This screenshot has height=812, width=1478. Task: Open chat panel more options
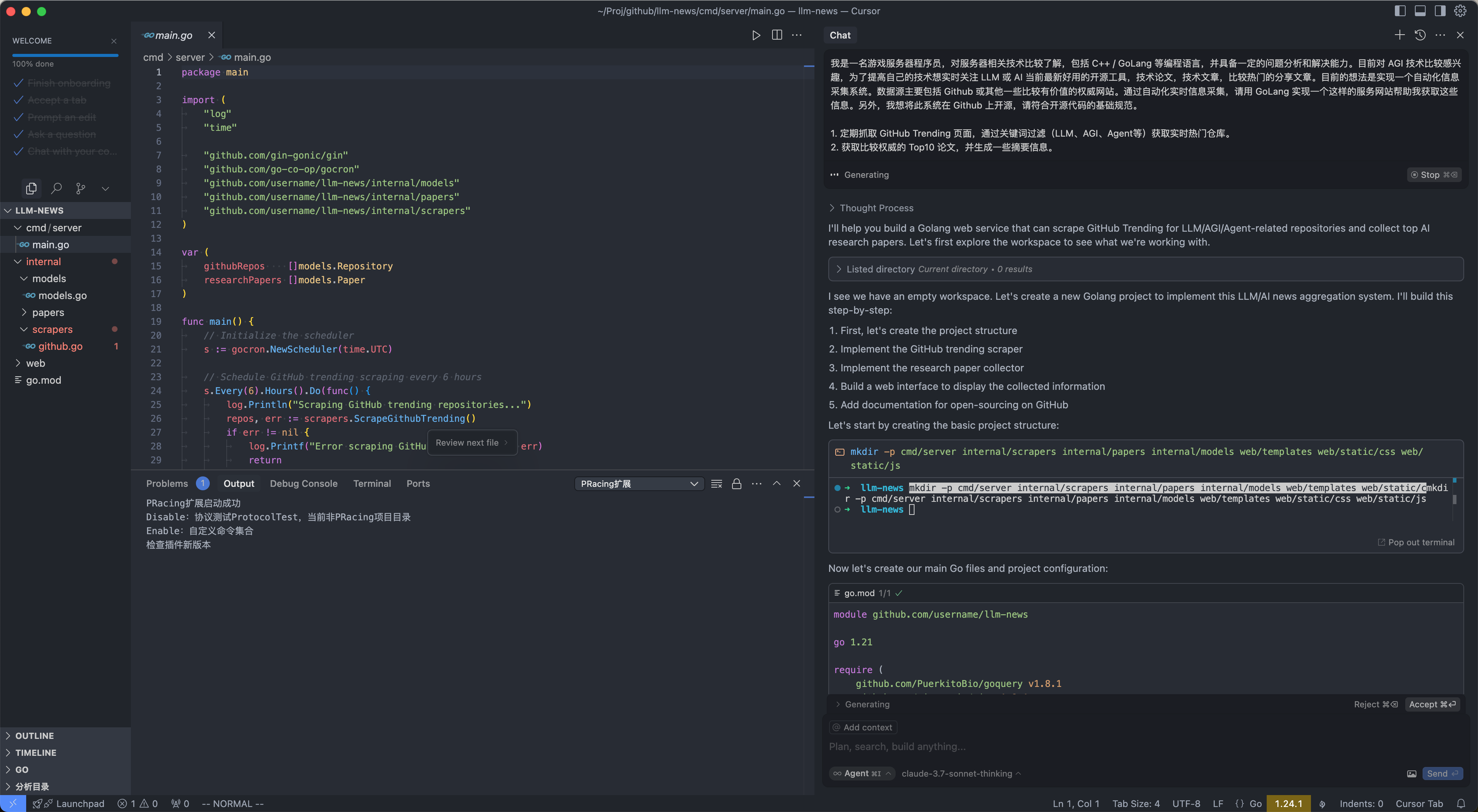(x=1440, y=35)
